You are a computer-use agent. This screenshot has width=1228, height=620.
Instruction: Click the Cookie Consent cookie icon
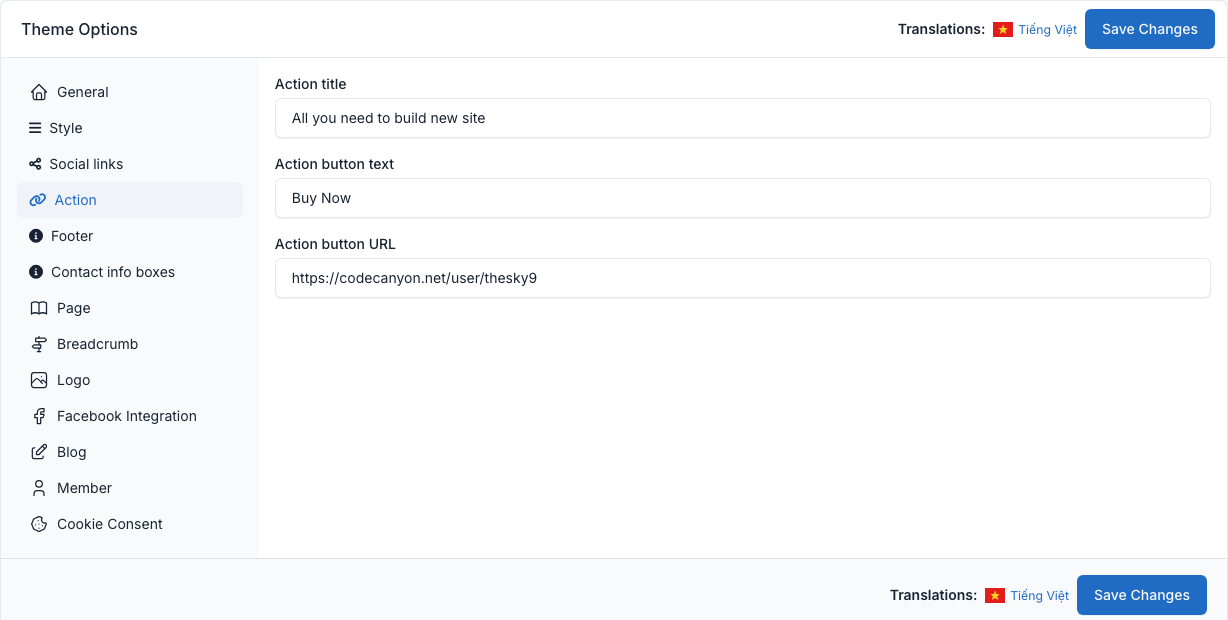39,524
